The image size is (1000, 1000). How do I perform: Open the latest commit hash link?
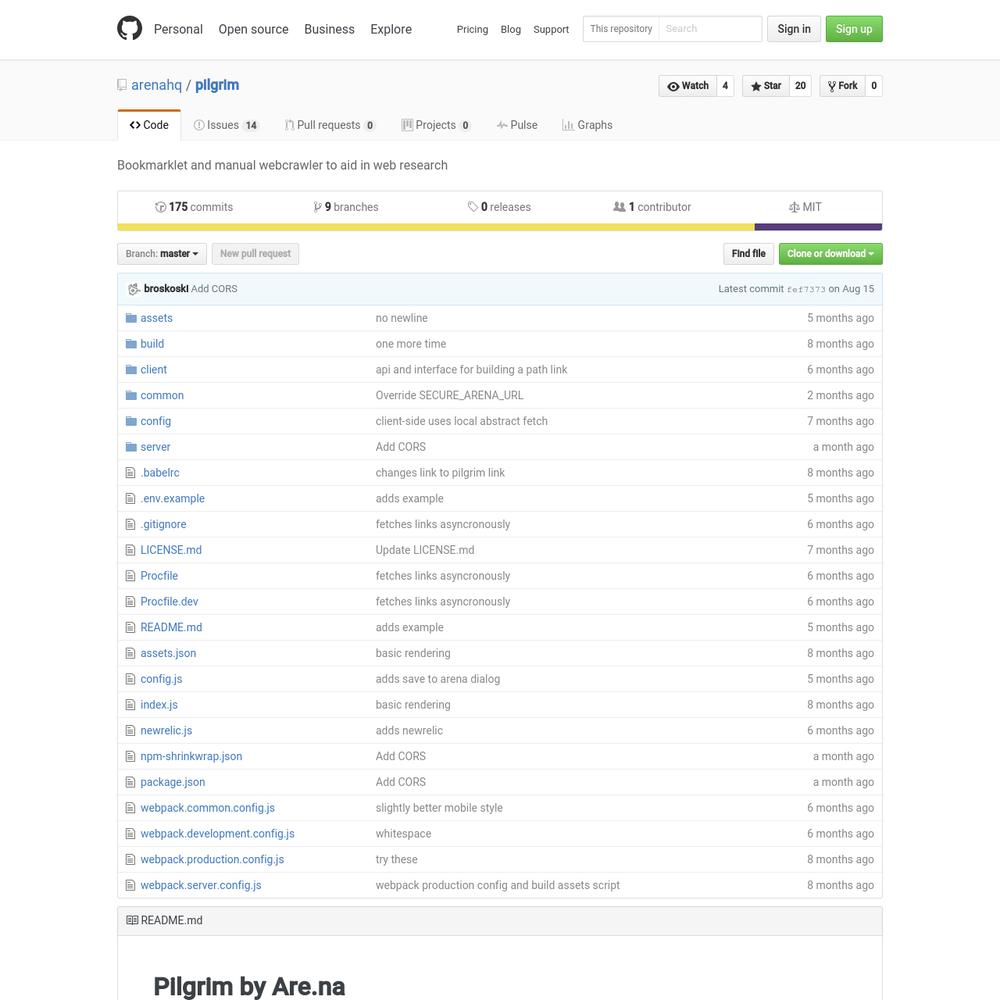coord(806,290)
